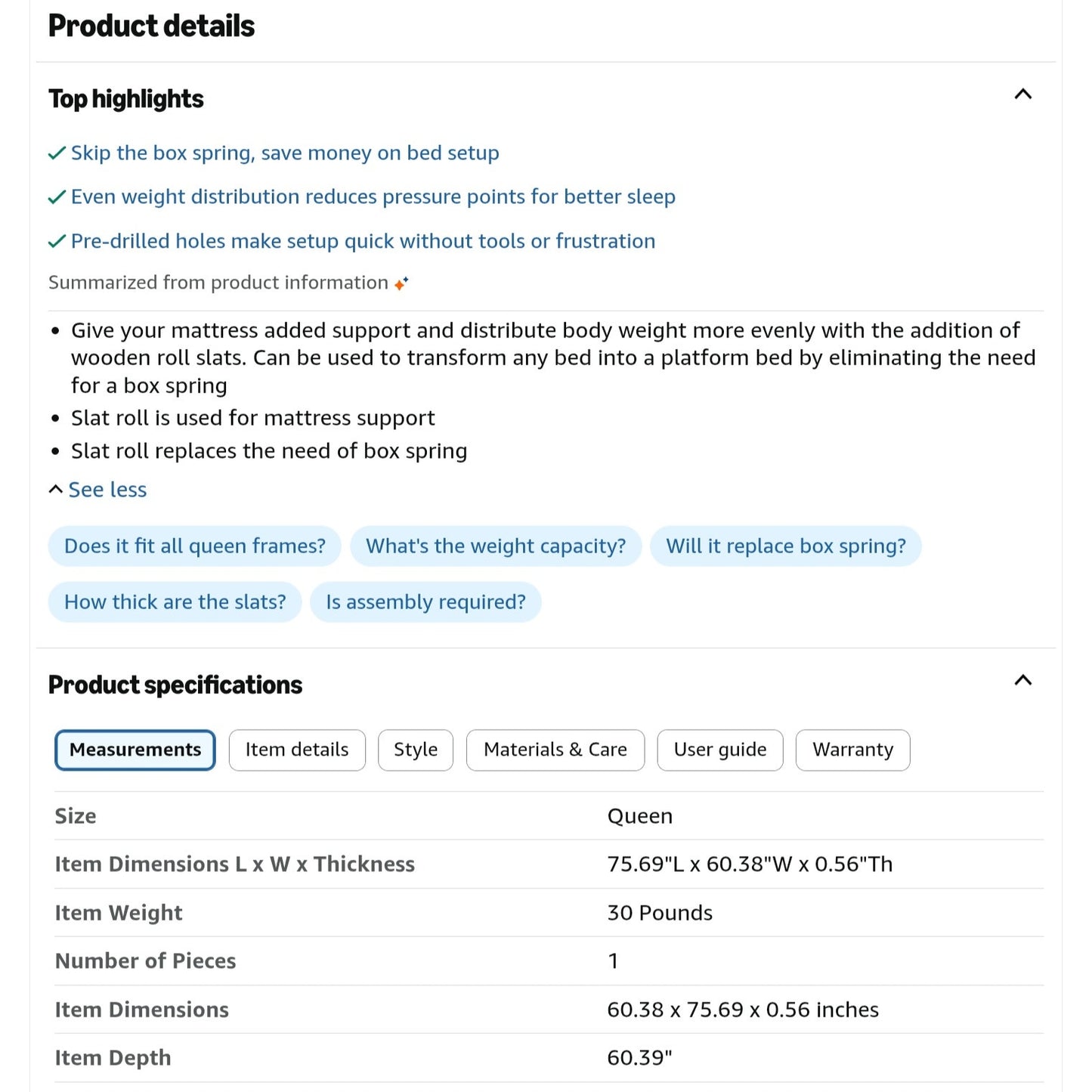Click the AI sparkle icon beside summary
This screenshot has width=1092, height=1092.
(x=401, y=283)
